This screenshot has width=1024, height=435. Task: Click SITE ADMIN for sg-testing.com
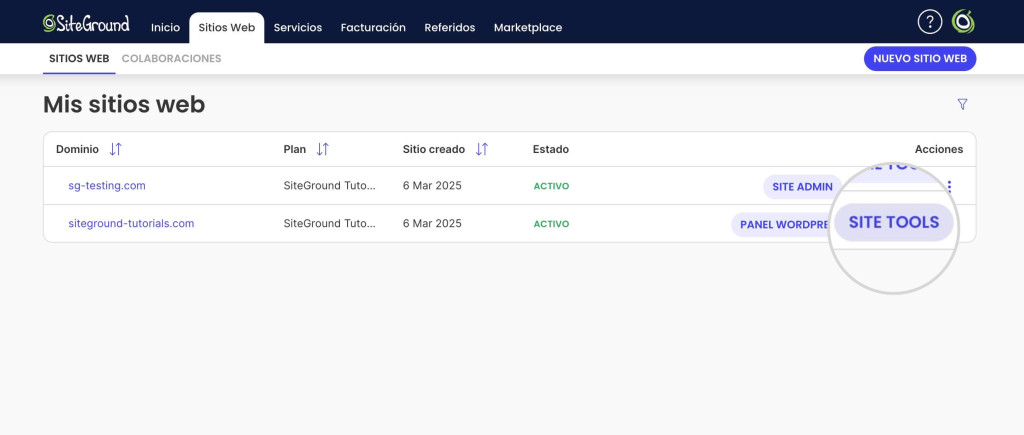pyautogui.click(x=802, y=187)
